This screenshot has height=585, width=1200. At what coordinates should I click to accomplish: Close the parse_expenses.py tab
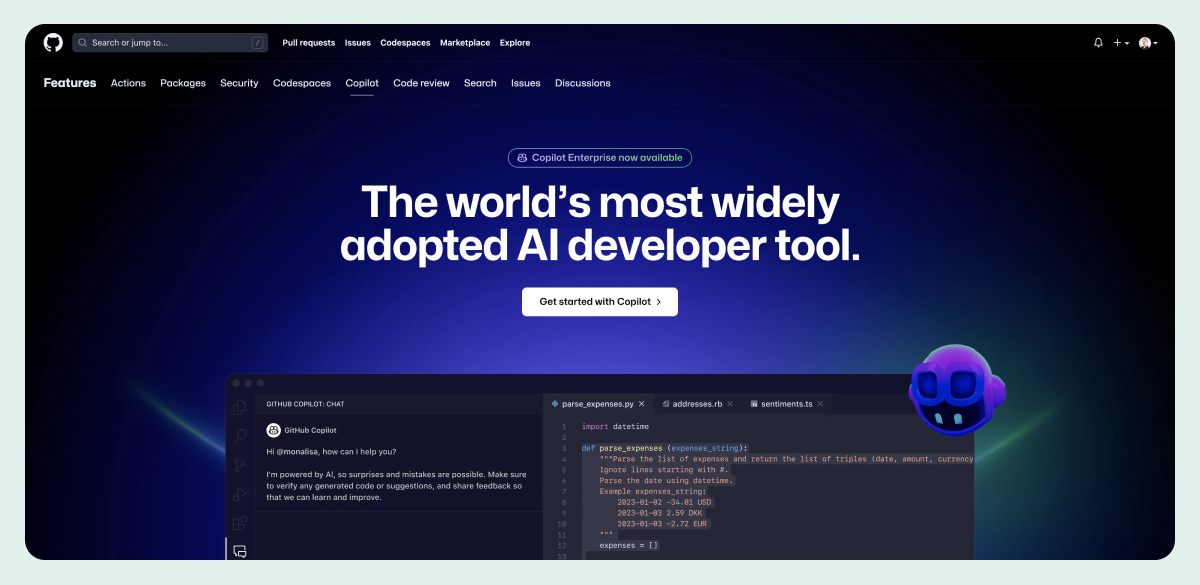point(641,404)
